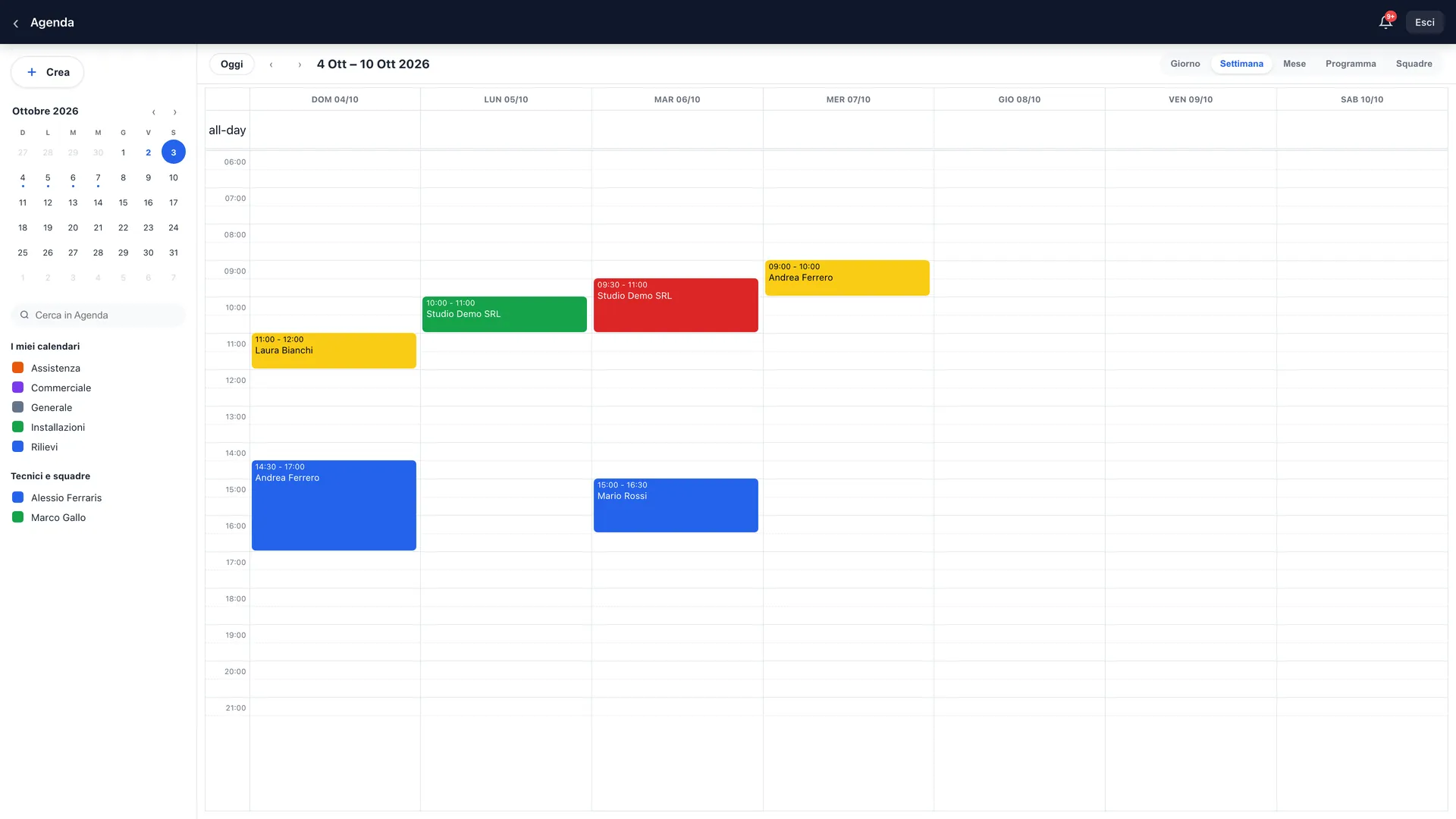The width and height of the screenshot is (1456, 819).
Task: Toggle Alessio Ferraris technician checkbox
Action: [x=18, y=497]
